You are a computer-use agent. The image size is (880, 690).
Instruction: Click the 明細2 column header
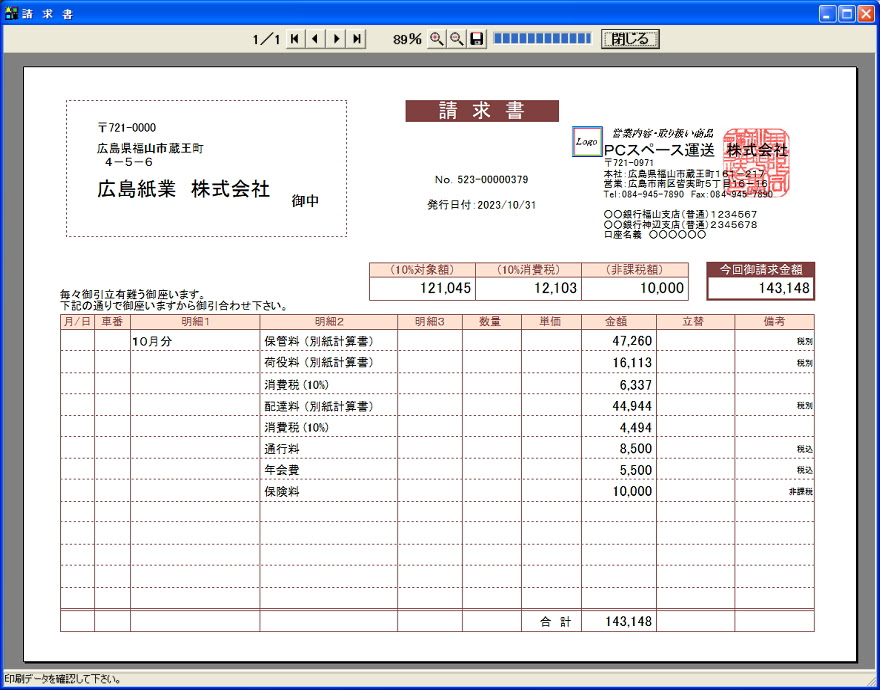tap(328, 322)
